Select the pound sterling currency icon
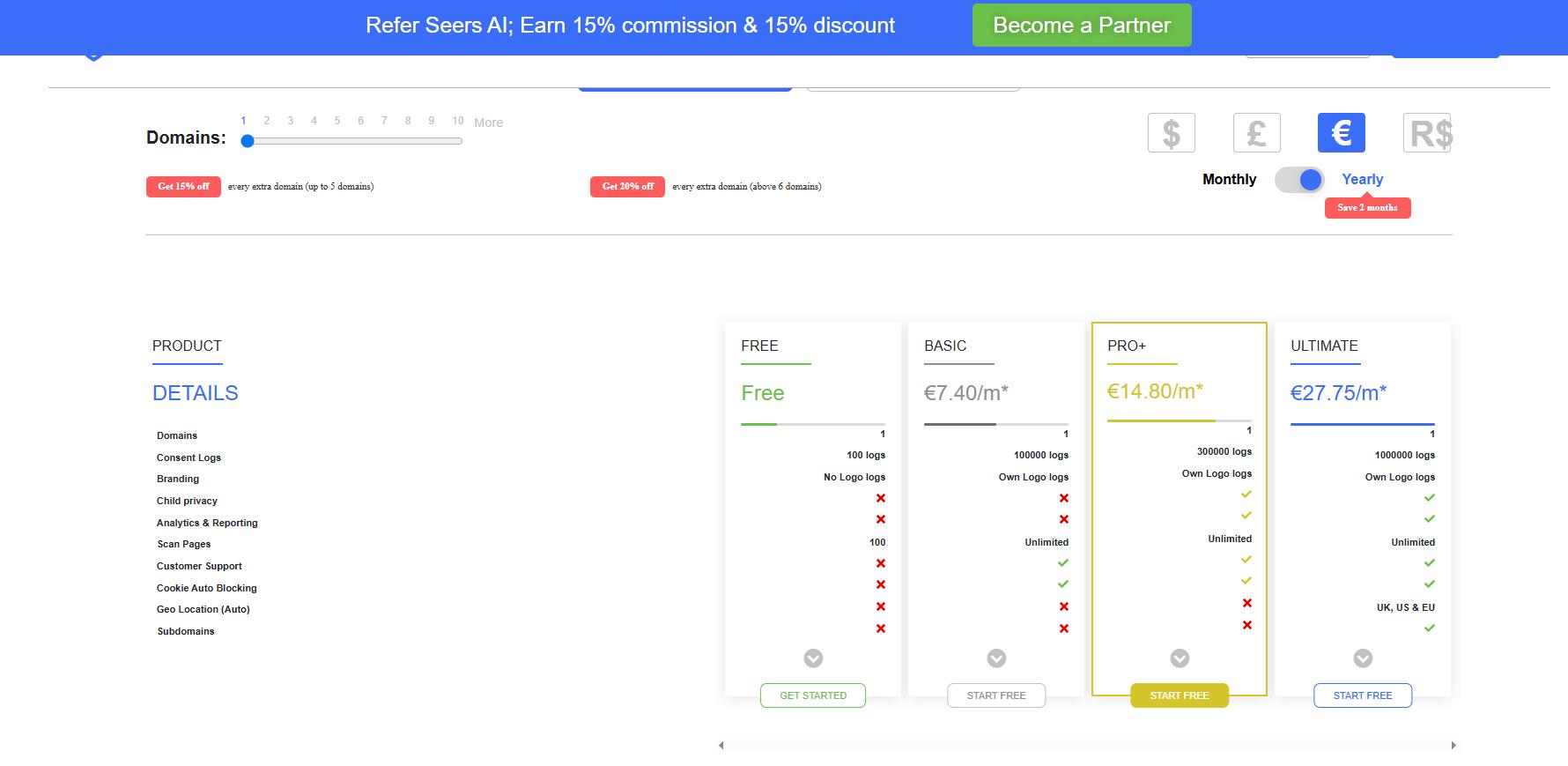 pos(1256,133)
